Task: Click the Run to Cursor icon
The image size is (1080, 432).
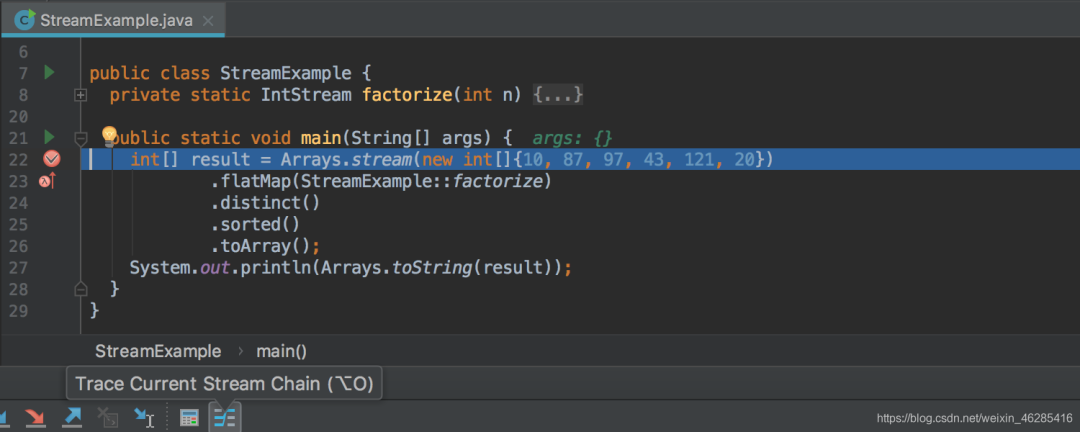Action: pos(145,417)
